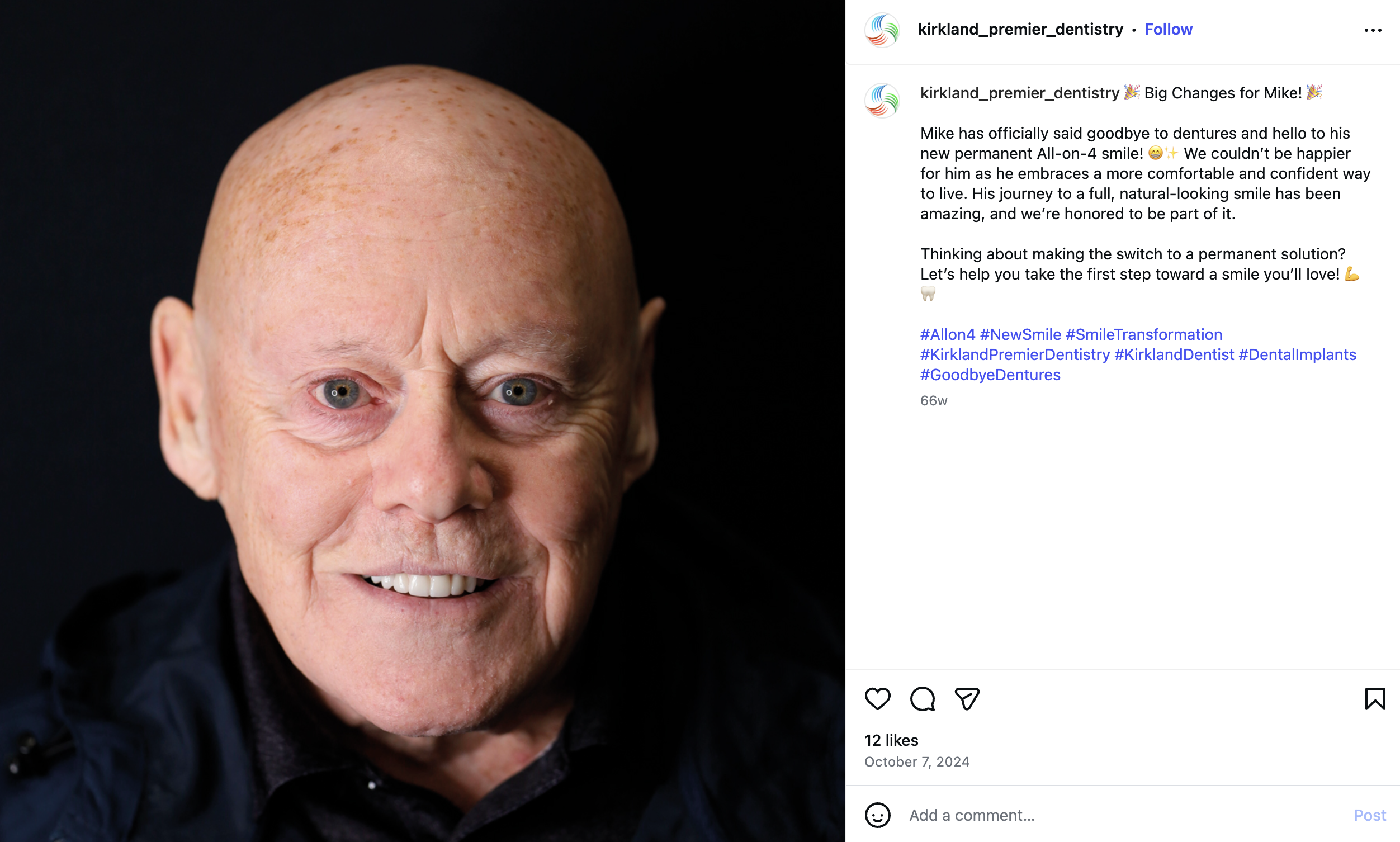Open the #DentalImplants hashtag
1400x842 pixels.
click(1297, 354)
